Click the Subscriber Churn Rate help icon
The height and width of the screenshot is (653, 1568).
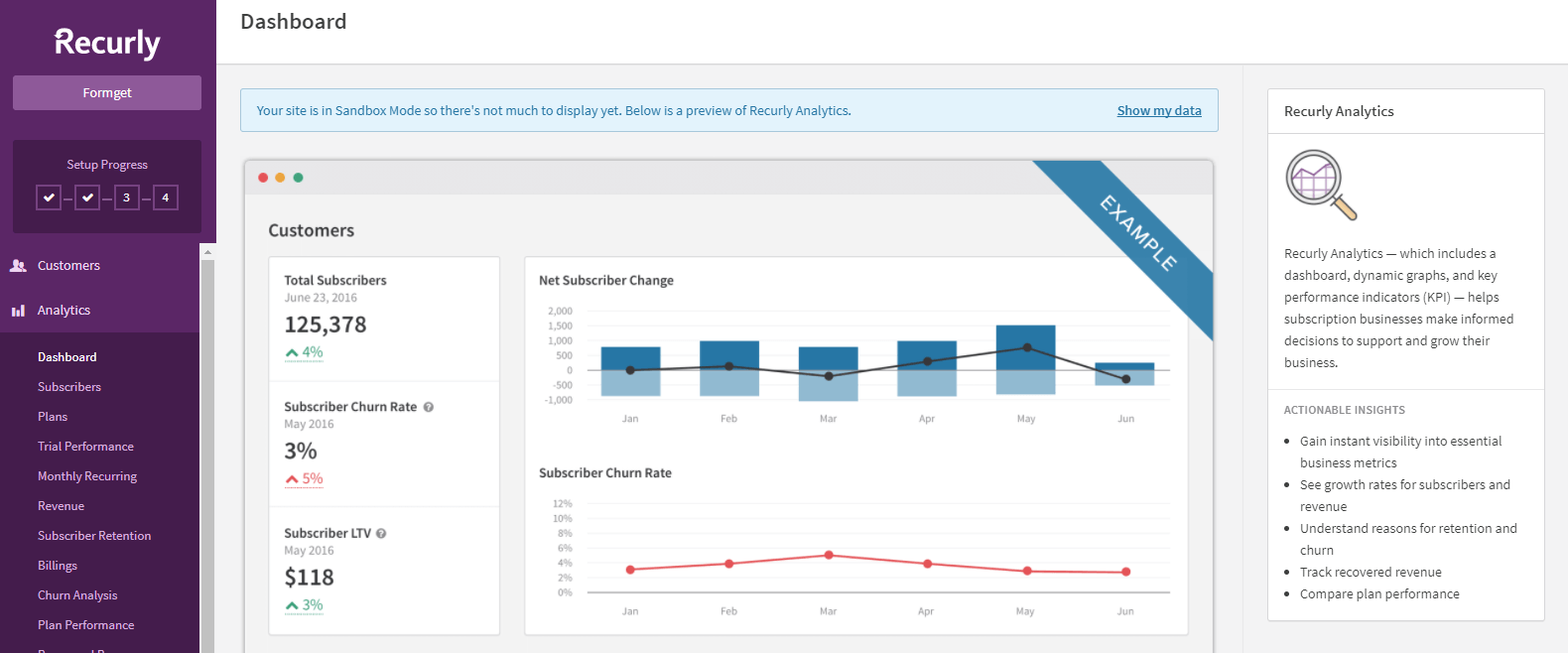429,407
